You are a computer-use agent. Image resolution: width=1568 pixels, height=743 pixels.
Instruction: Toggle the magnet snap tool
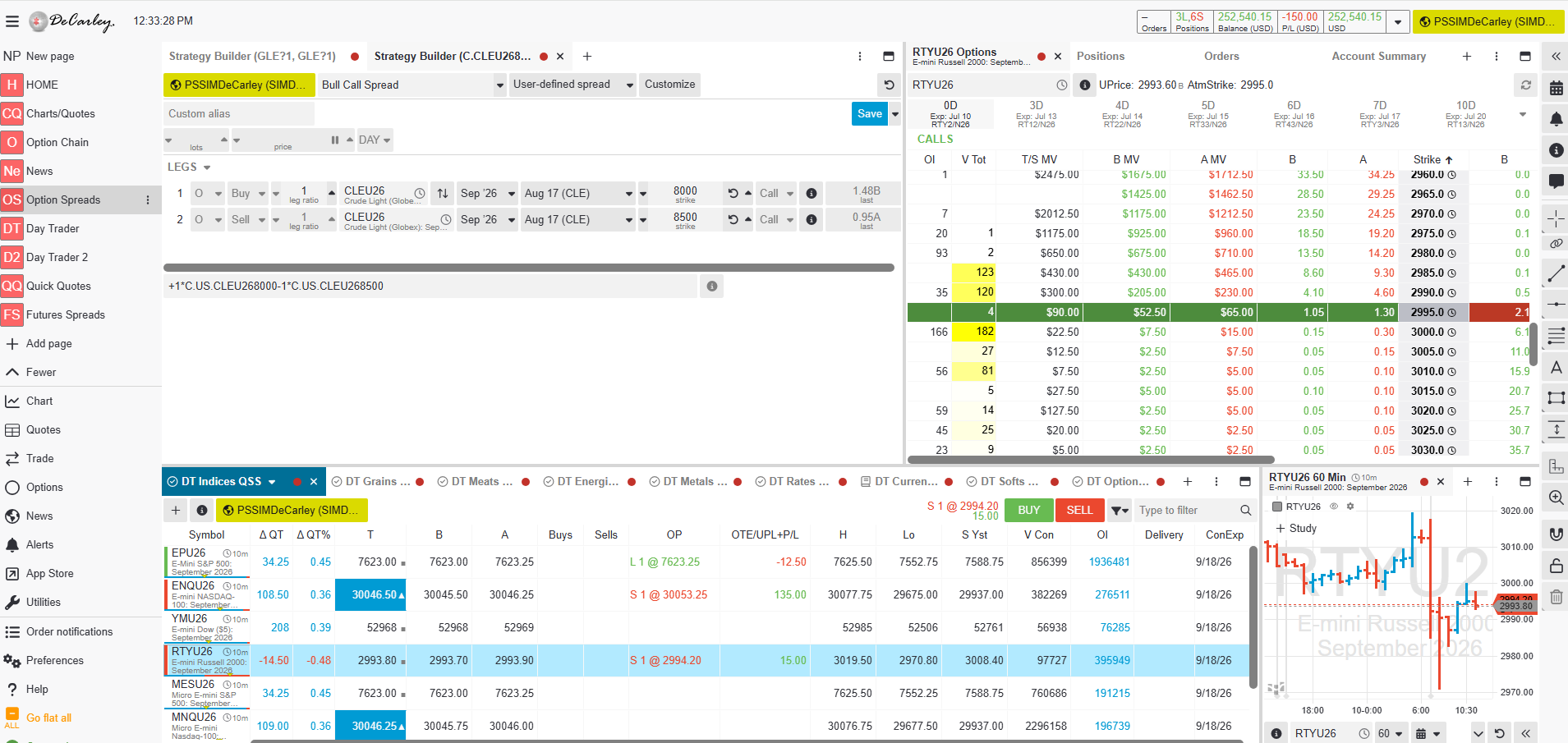click(x=1556, y=534)
